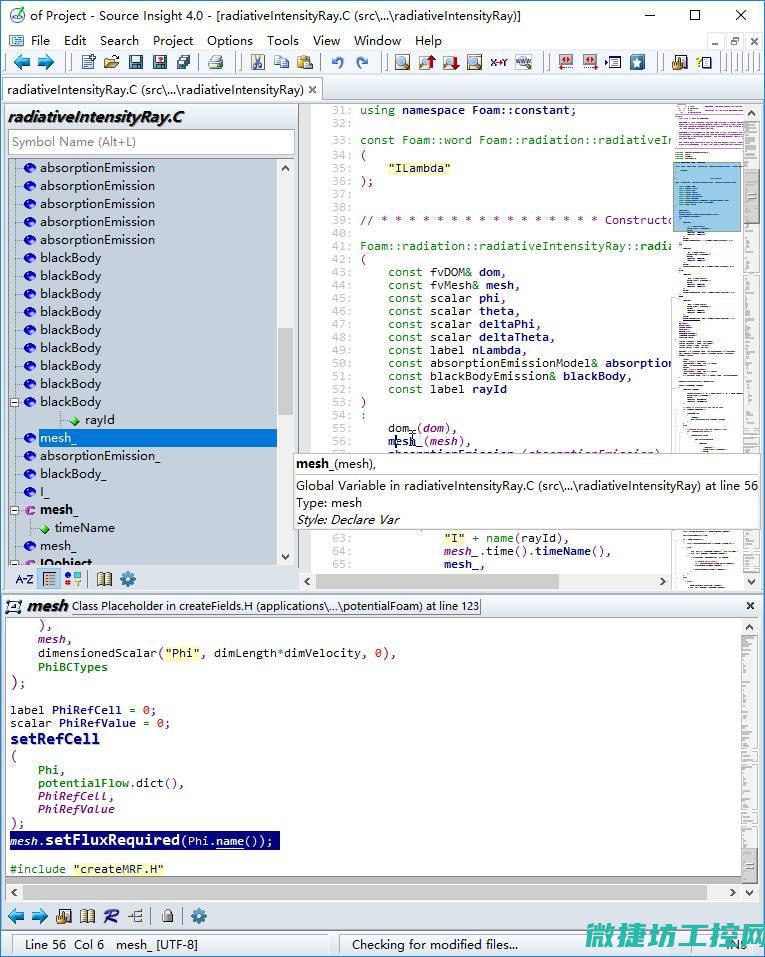Select the absorptionEmission_ symbol
The height and width of the screenshot is (957, 765).
click(100, 456)
